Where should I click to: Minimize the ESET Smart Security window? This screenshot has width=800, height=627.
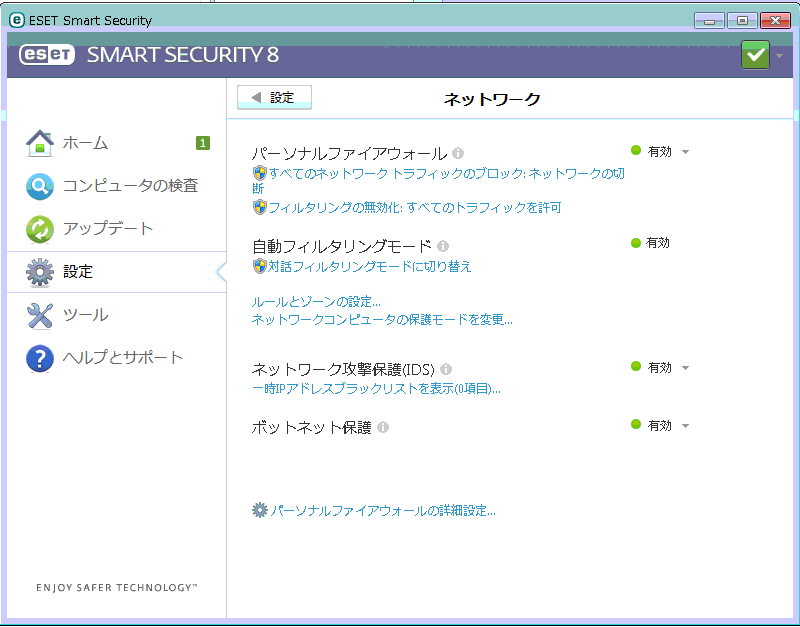(709, 20)
